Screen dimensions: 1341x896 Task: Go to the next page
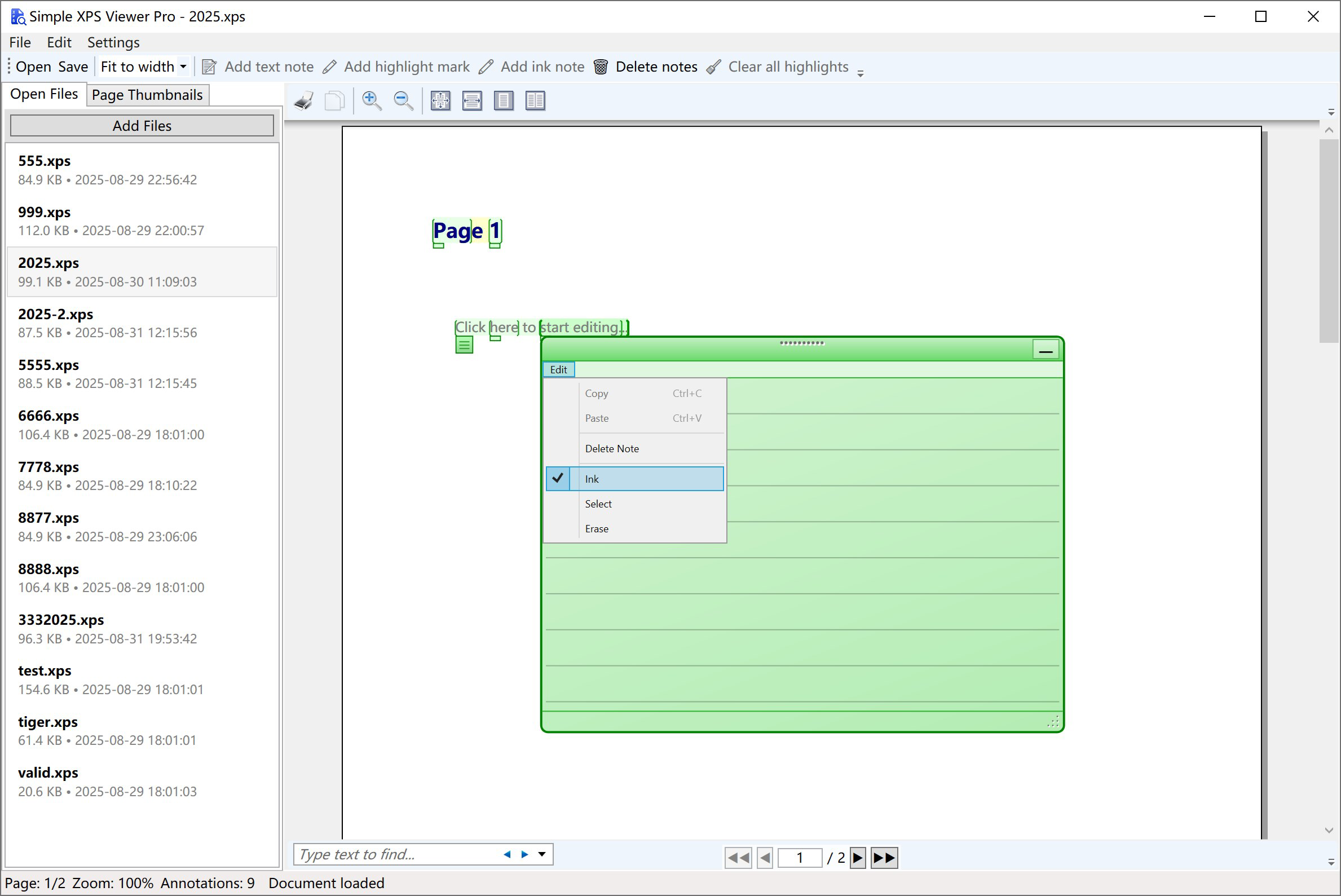[x=858, y=858]
